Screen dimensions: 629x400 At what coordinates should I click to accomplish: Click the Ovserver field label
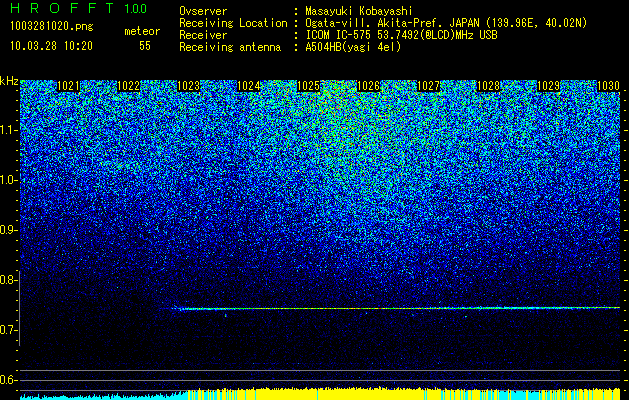[203, 11]
